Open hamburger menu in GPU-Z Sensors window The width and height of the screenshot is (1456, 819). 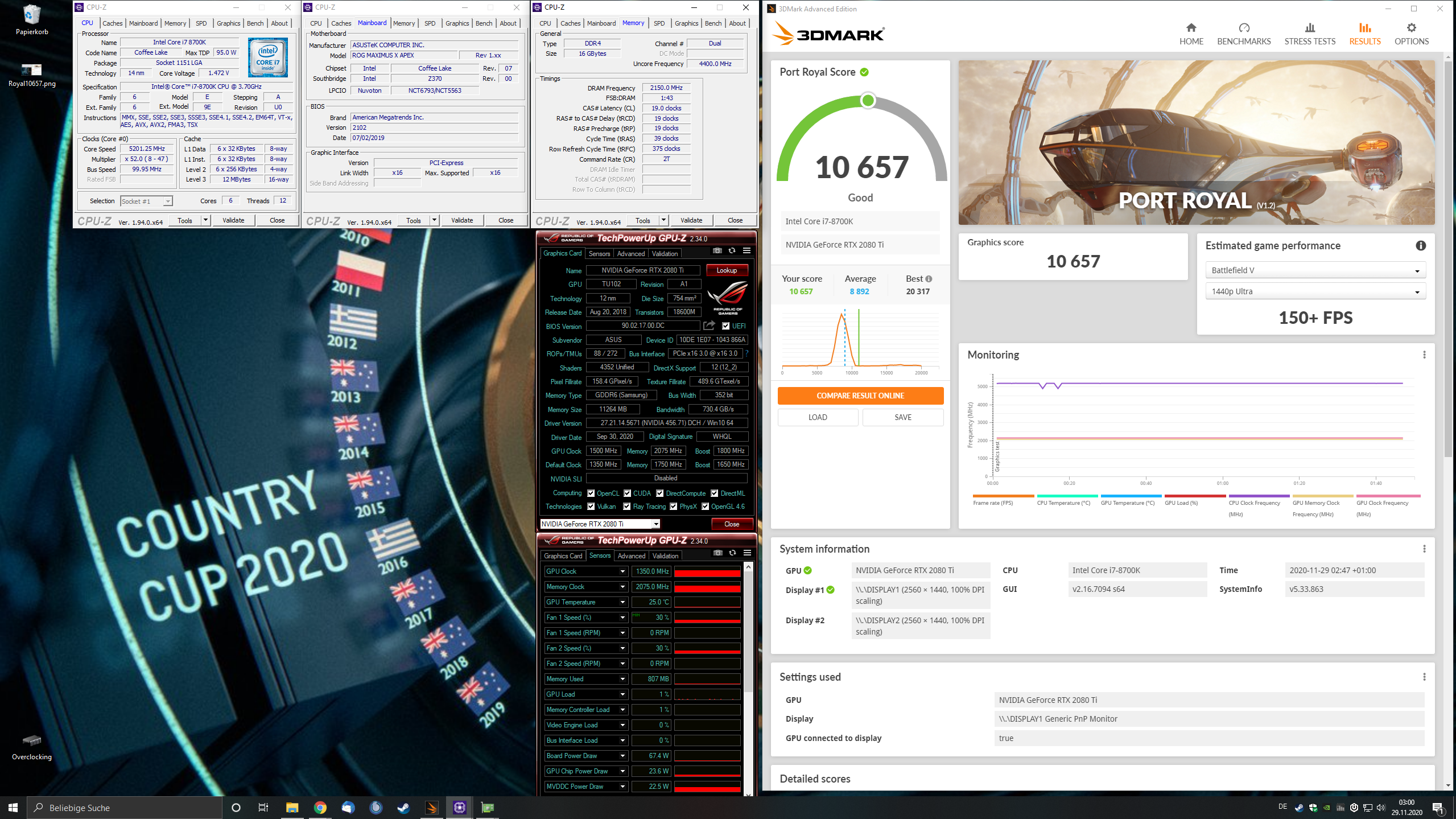point(747,553)
